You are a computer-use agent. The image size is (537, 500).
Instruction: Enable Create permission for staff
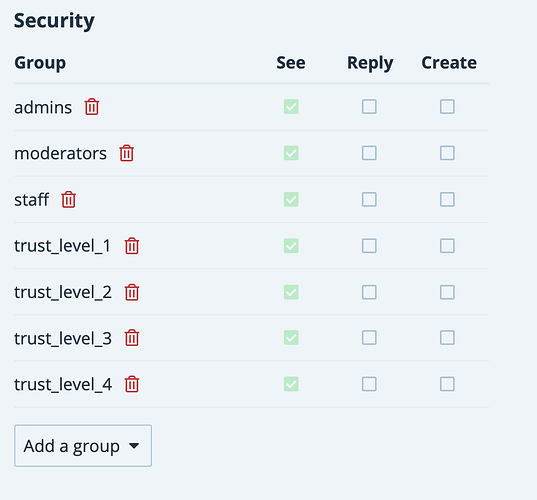click(447, 199)
